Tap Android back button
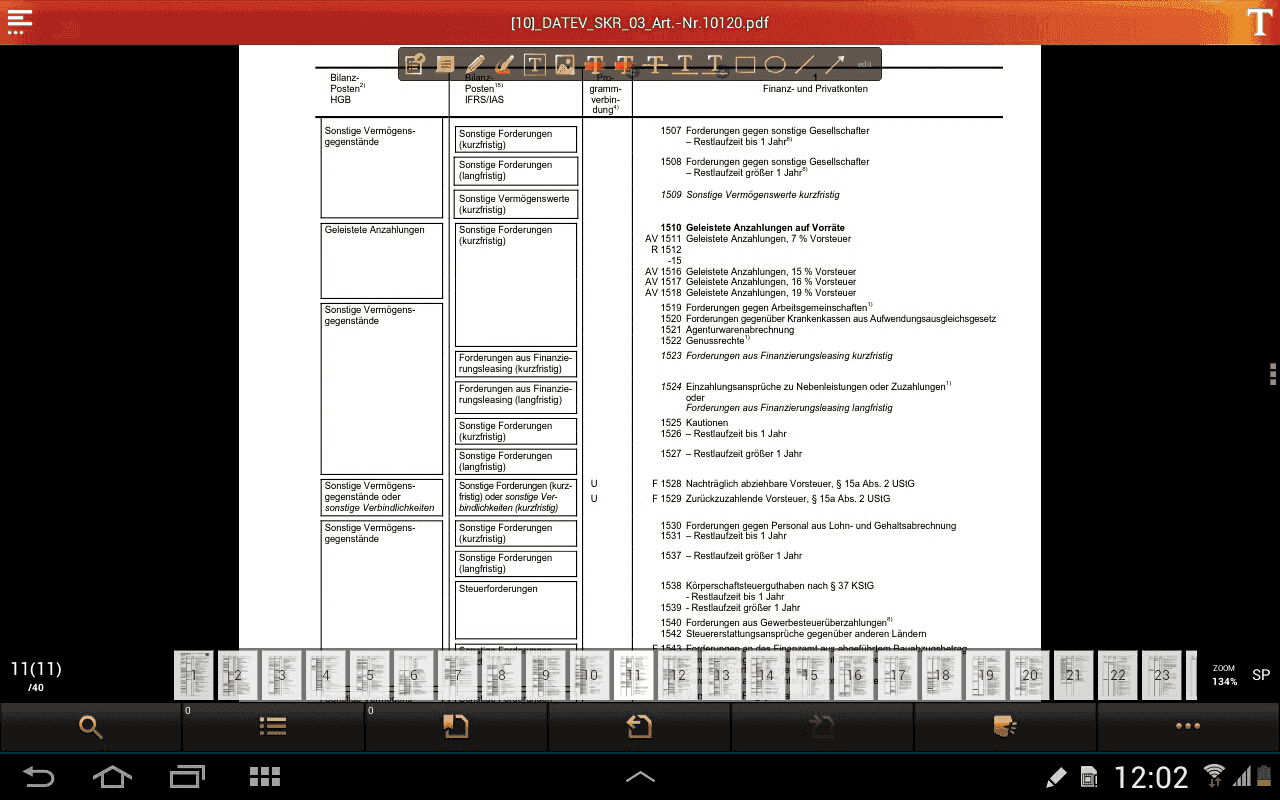 tap(38, 777)
